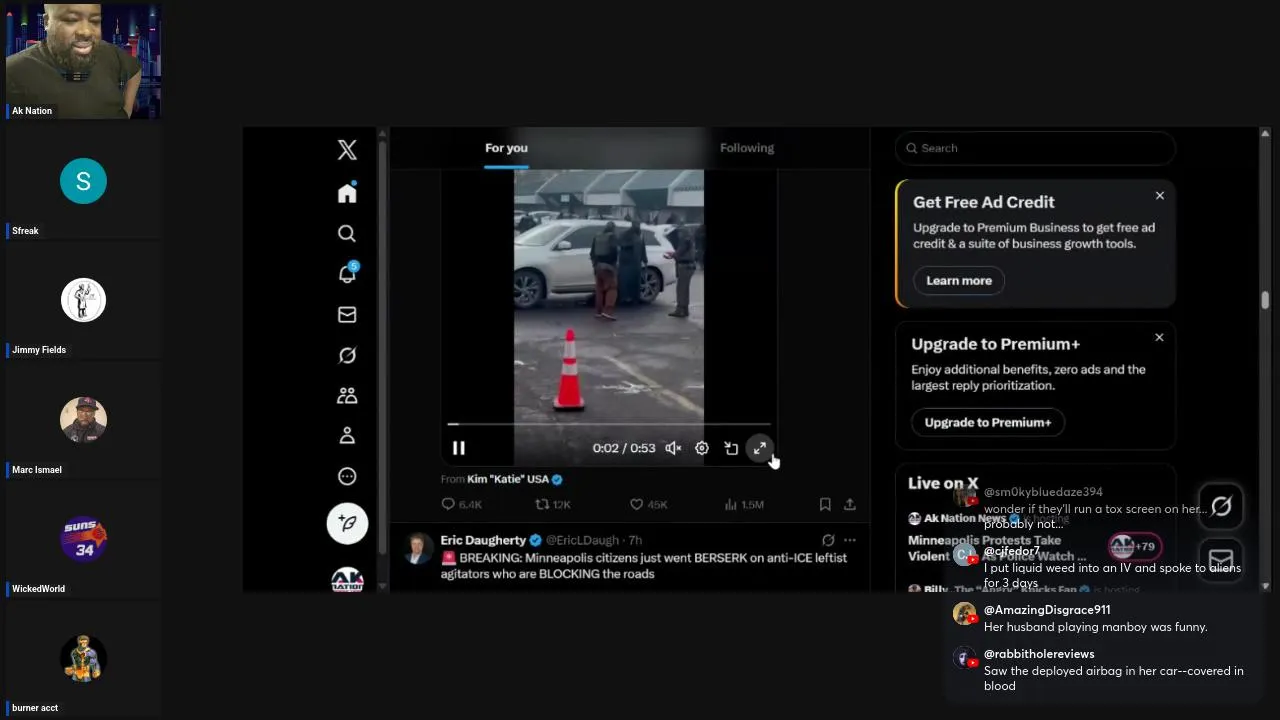Screen dimensions: 1280x720
Task: Click the Learn more button
Action: click(959, 280)
